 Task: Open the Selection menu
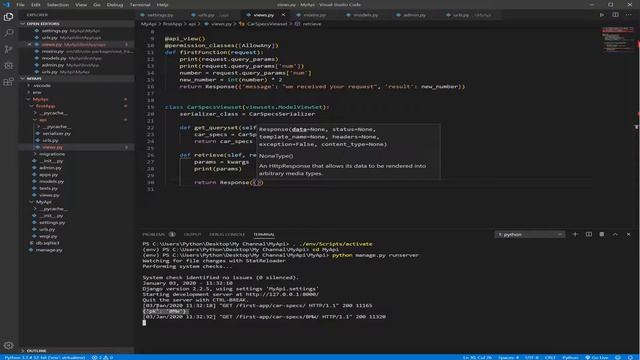58,4
